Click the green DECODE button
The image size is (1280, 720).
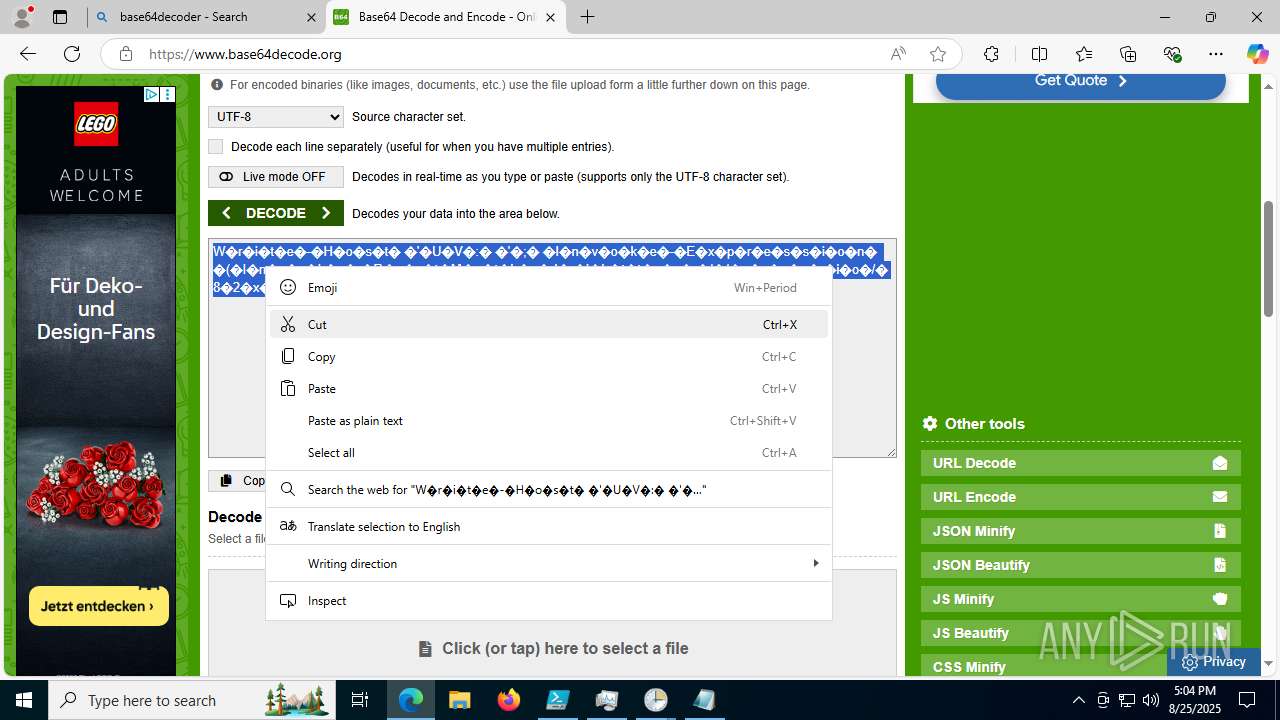tap(276, 213)
